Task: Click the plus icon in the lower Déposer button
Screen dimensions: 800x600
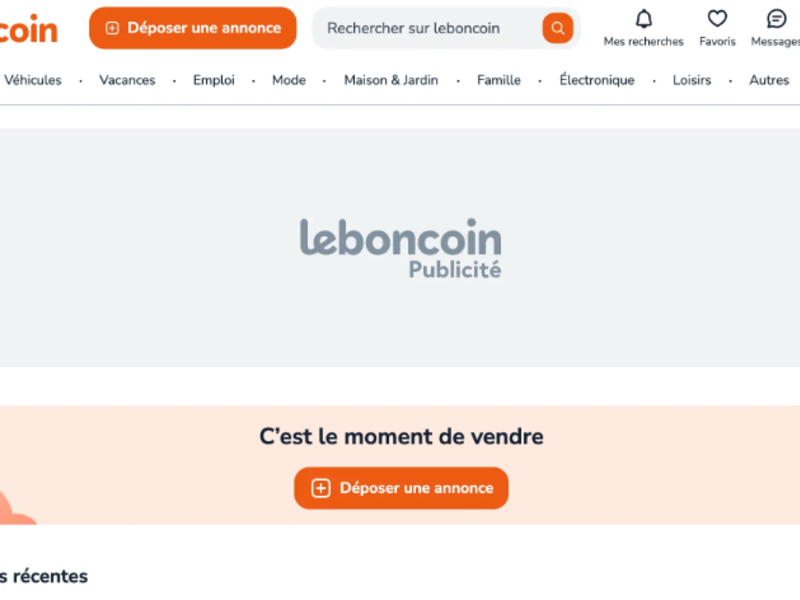Action: 320,488
